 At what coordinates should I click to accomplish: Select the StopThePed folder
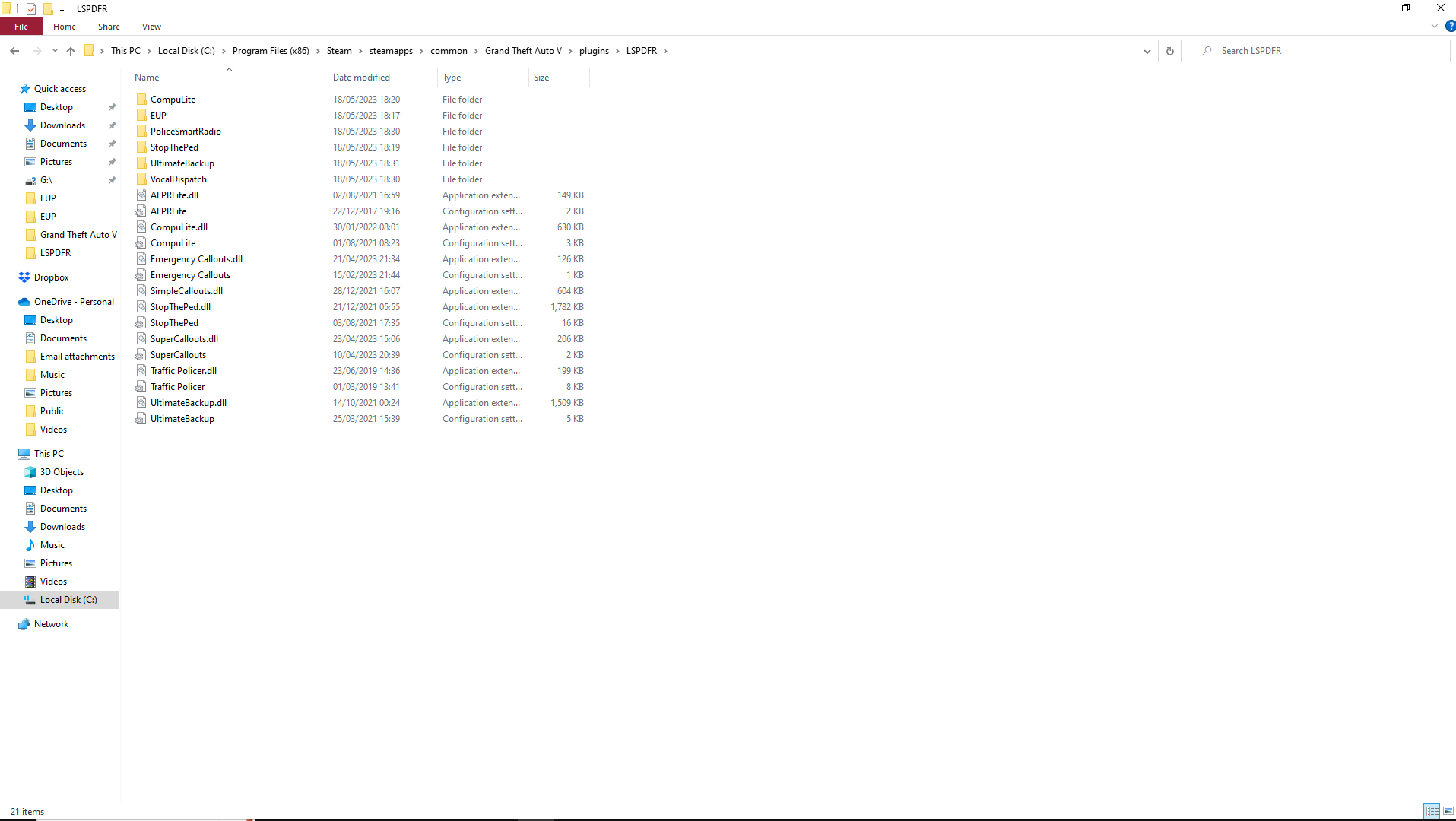174,147
